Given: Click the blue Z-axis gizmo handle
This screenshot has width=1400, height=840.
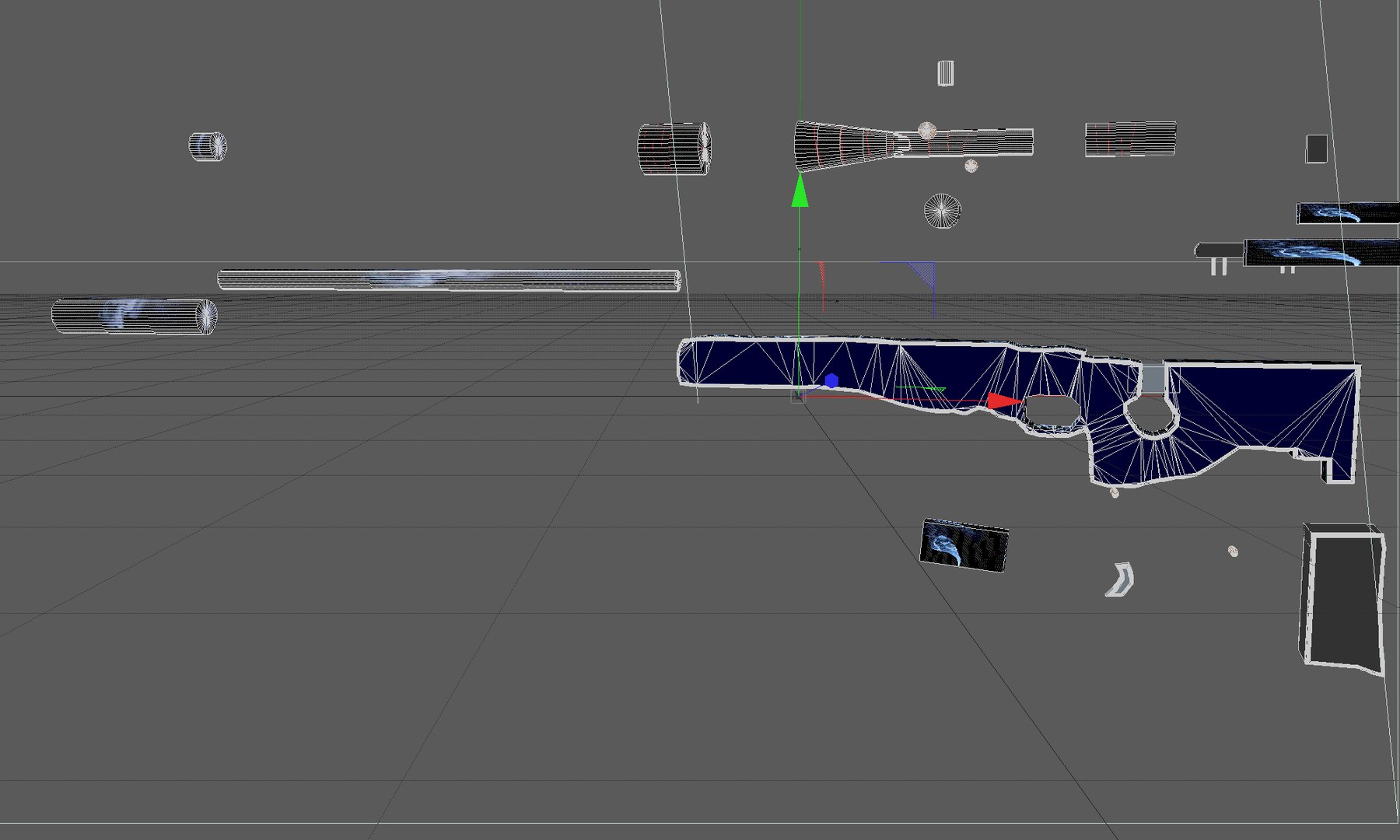Looking at the screenshot, I should pos(831,380).
